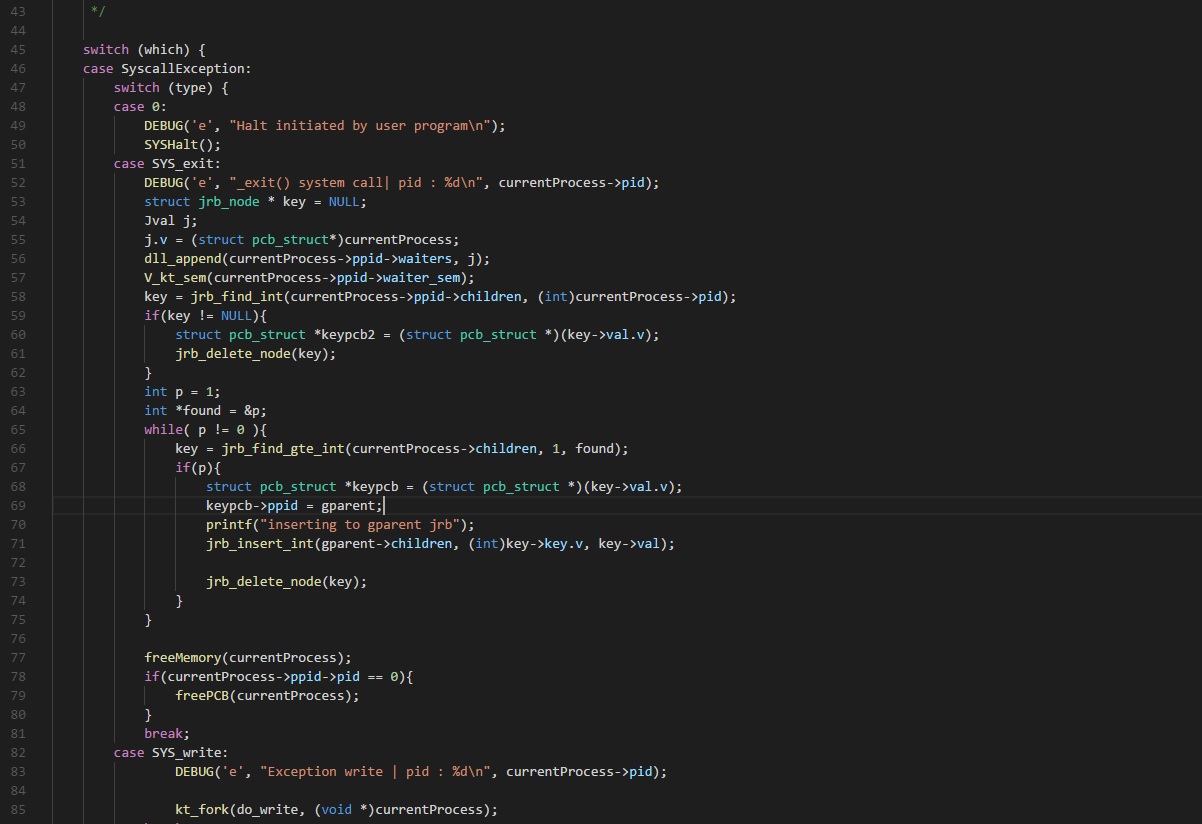1202x824 pixels.
Task: Click the freePCB(currentProcess) call
Action: (x=266, y=695)
